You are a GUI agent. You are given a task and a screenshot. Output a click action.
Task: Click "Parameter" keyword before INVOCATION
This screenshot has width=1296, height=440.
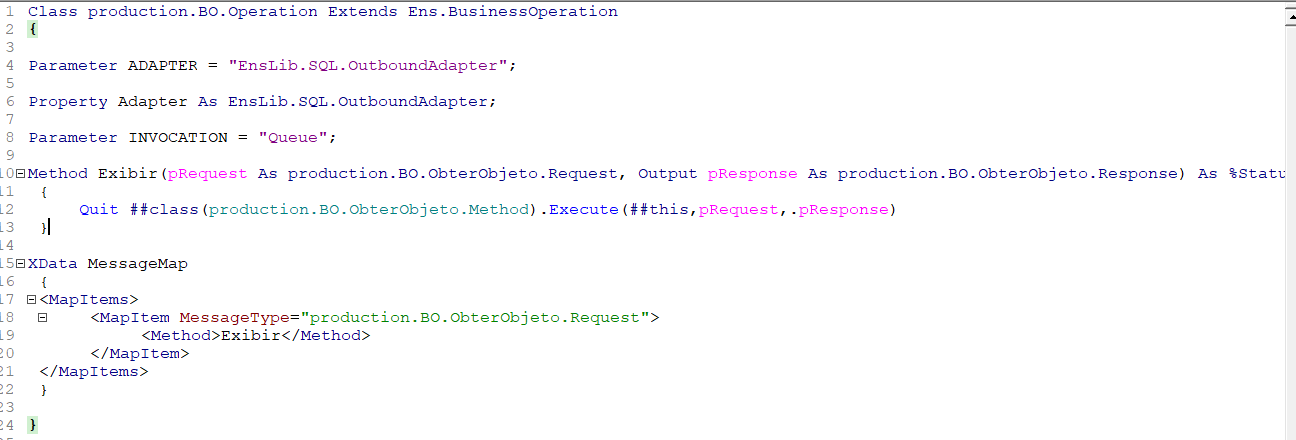[73, 138]
